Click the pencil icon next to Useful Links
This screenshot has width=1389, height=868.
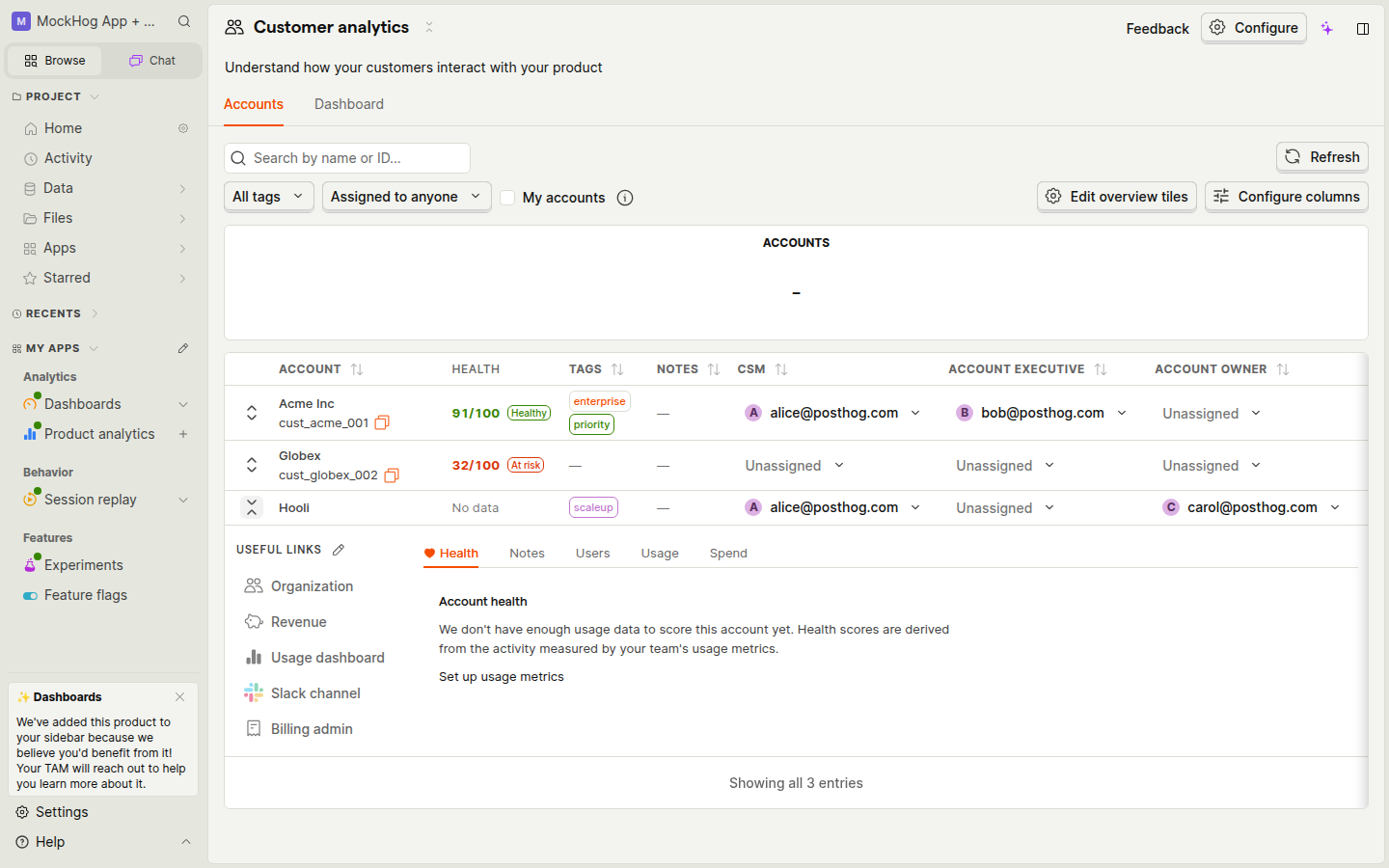pos(339,550)
